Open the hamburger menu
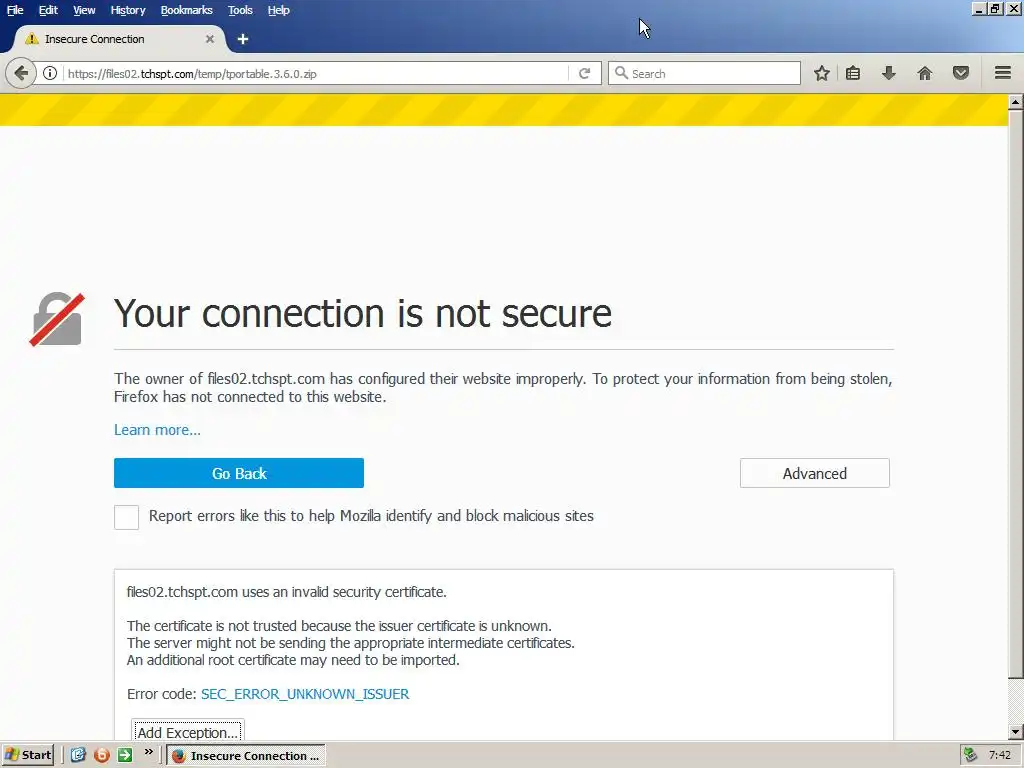Image resolution: width=1024 pixels, height=768 pixels. pos(1003,73)
